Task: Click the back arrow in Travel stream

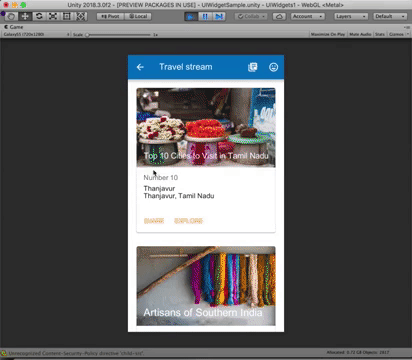Action: (140, 67)
